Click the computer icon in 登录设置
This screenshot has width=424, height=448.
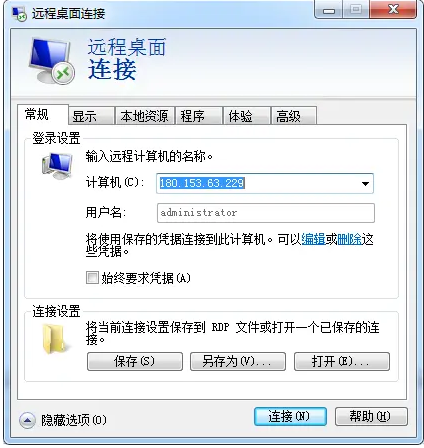coord(57,165)
